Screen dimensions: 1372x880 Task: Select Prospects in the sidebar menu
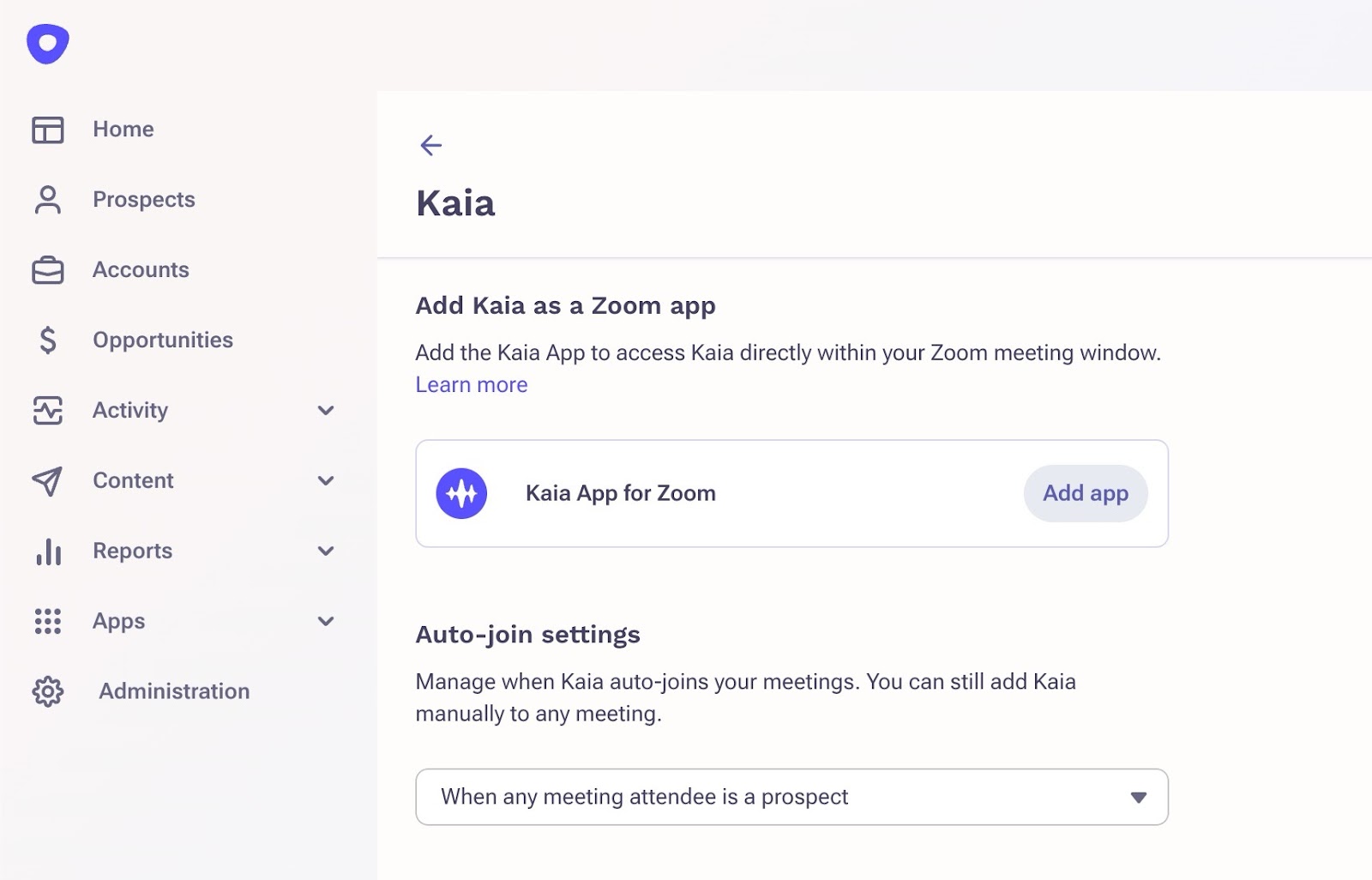[x=144, y=200]
